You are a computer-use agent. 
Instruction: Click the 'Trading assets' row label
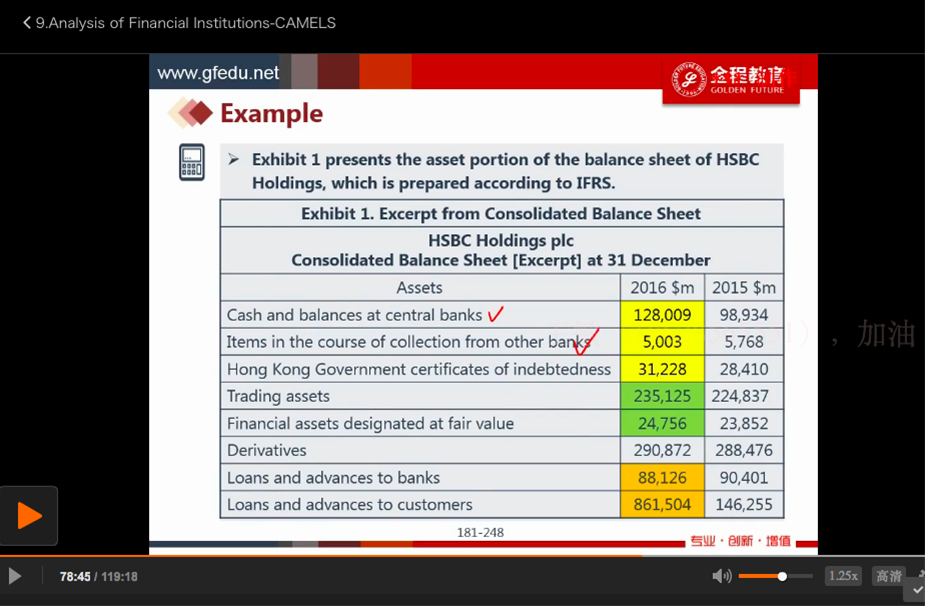(x=278, y=396)
